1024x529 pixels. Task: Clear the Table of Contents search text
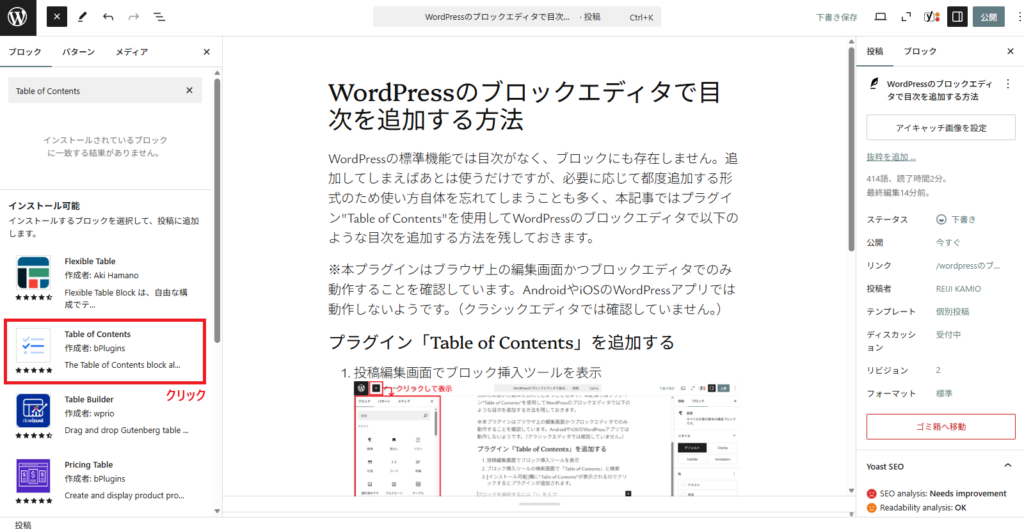point(189,91)
